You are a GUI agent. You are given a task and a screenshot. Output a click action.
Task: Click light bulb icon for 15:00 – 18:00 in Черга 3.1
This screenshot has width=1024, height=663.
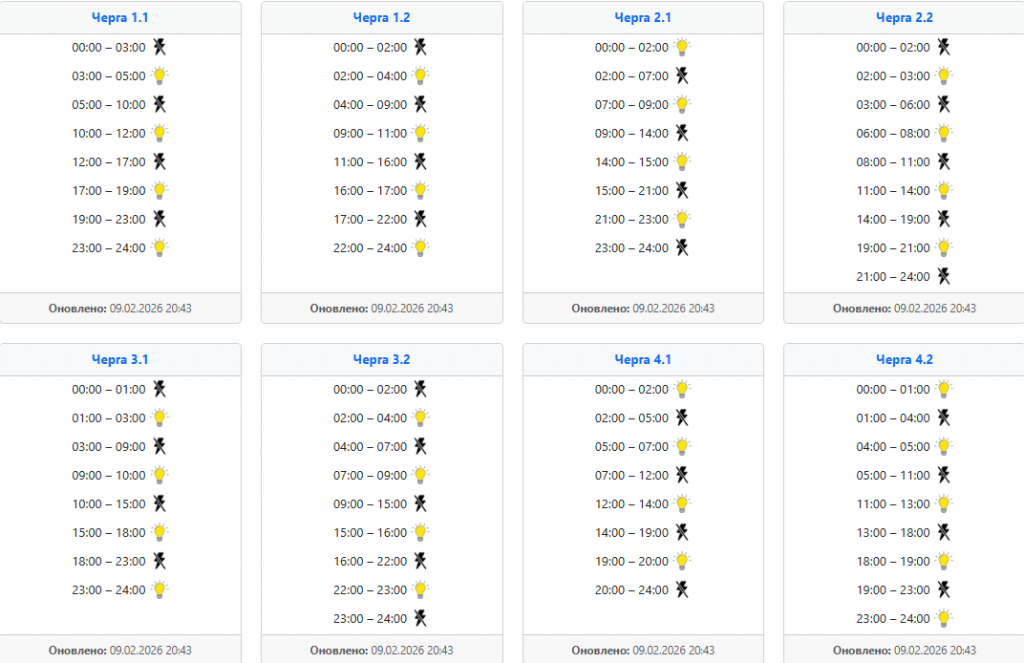[x=159, y=533]
